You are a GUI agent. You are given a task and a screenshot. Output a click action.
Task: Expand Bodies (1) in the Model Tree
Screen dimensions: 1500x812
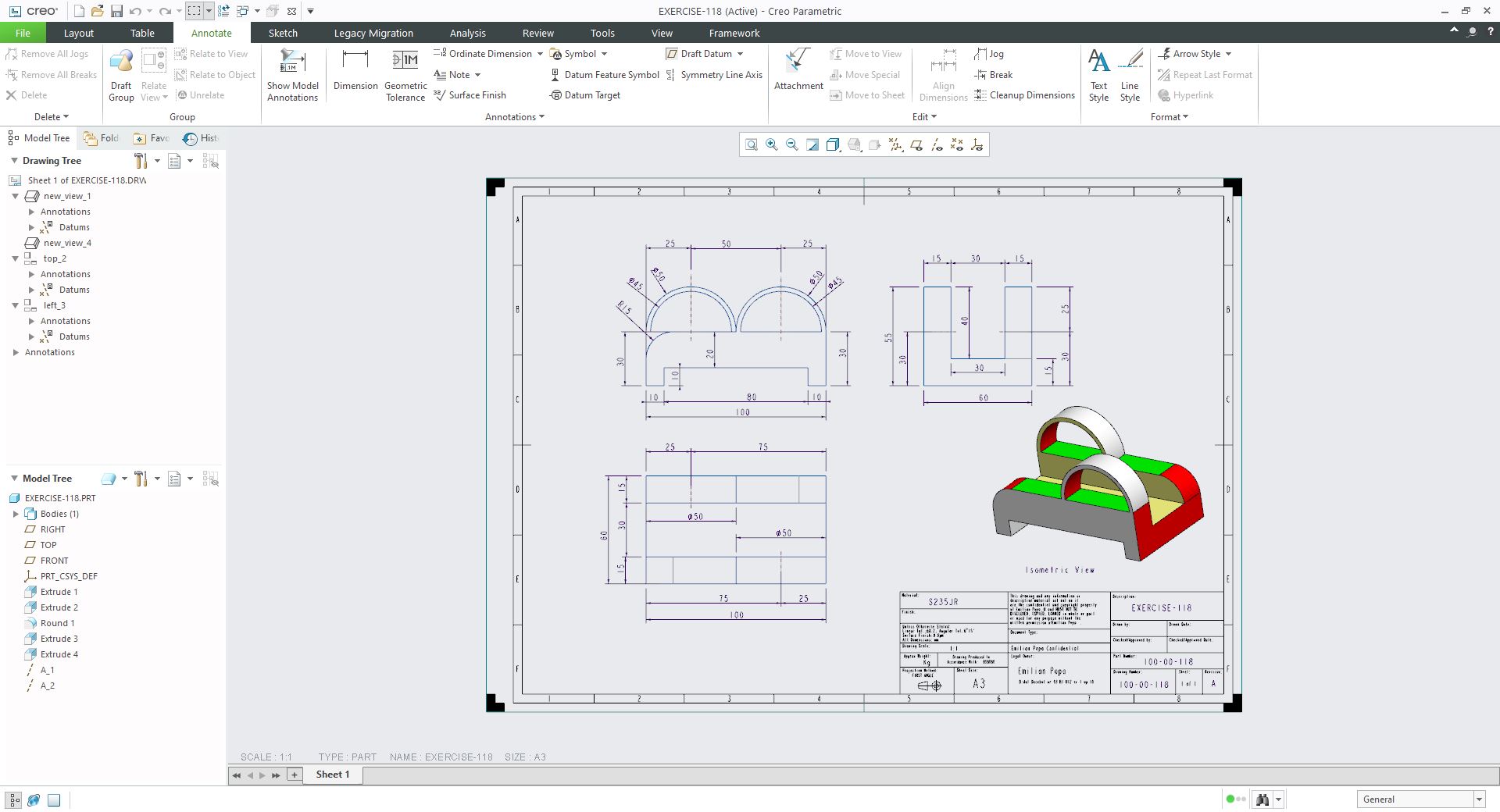pos(16,514)
